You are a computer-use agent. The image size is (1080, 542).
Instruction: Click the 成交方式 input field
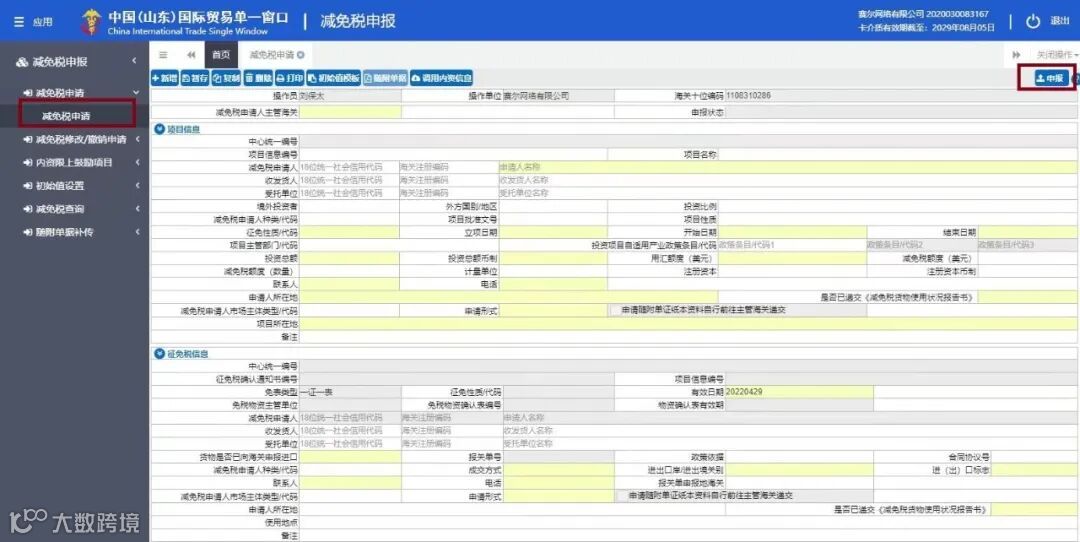pos(559,470)
